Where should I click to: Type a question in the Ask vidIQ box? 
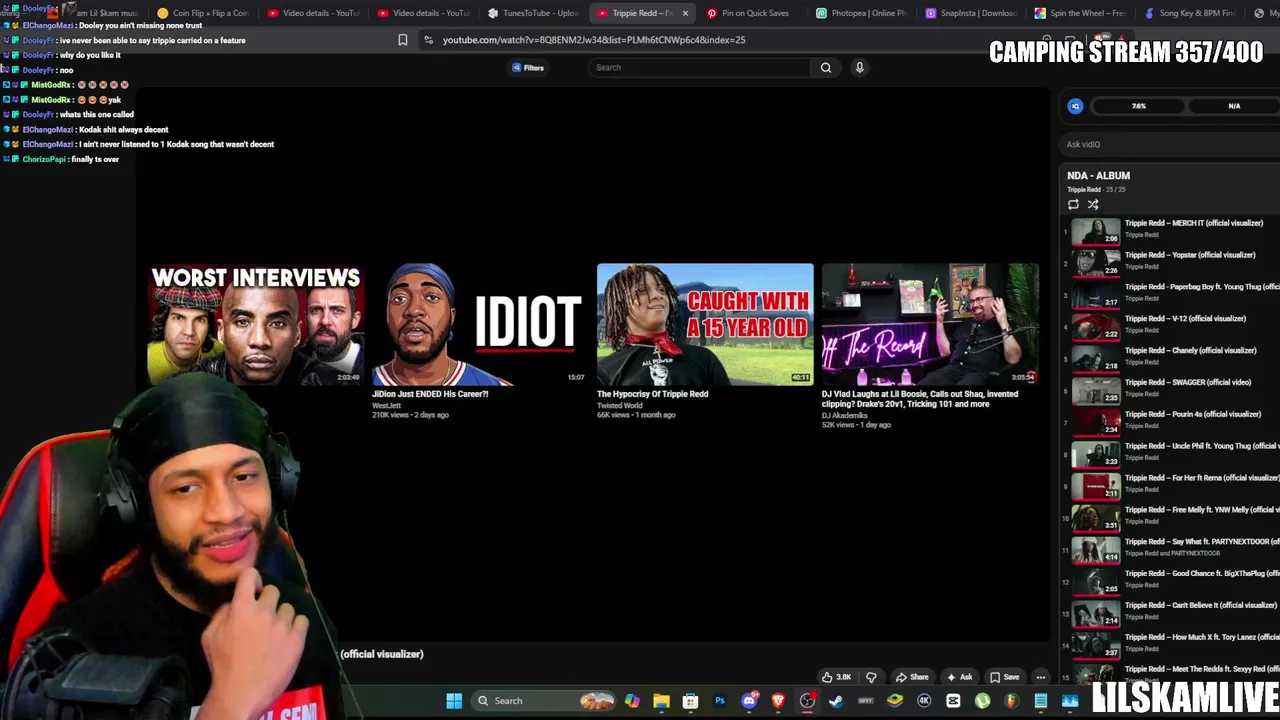tap(1170, 144)
